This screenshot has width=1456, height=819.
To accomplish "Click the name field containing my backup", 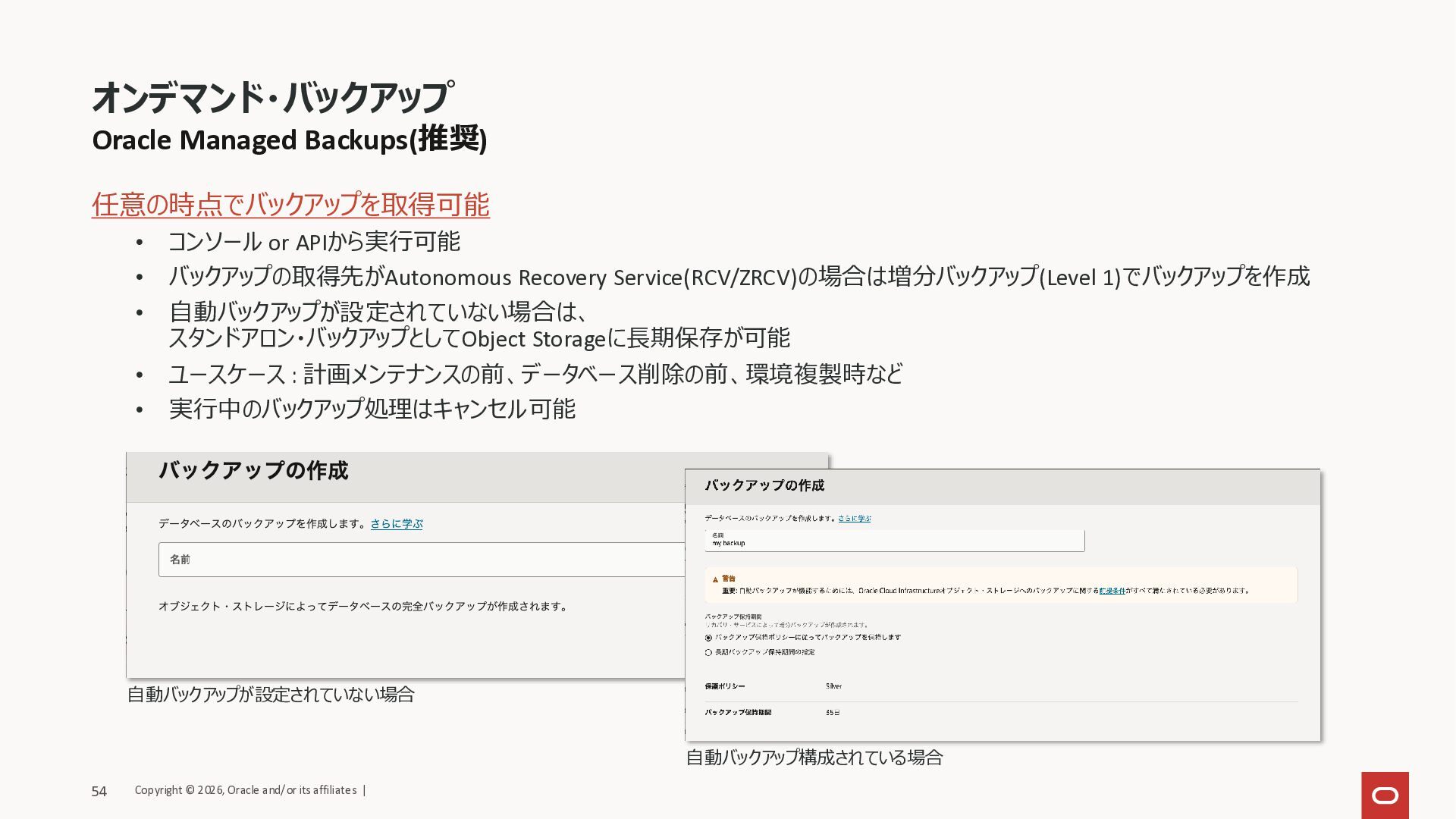I will click(x=894, y=541).
